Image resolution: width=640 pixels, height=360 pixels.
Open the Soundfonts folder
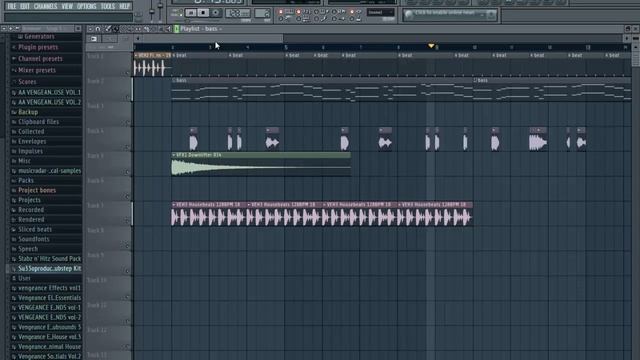(33, 239)
